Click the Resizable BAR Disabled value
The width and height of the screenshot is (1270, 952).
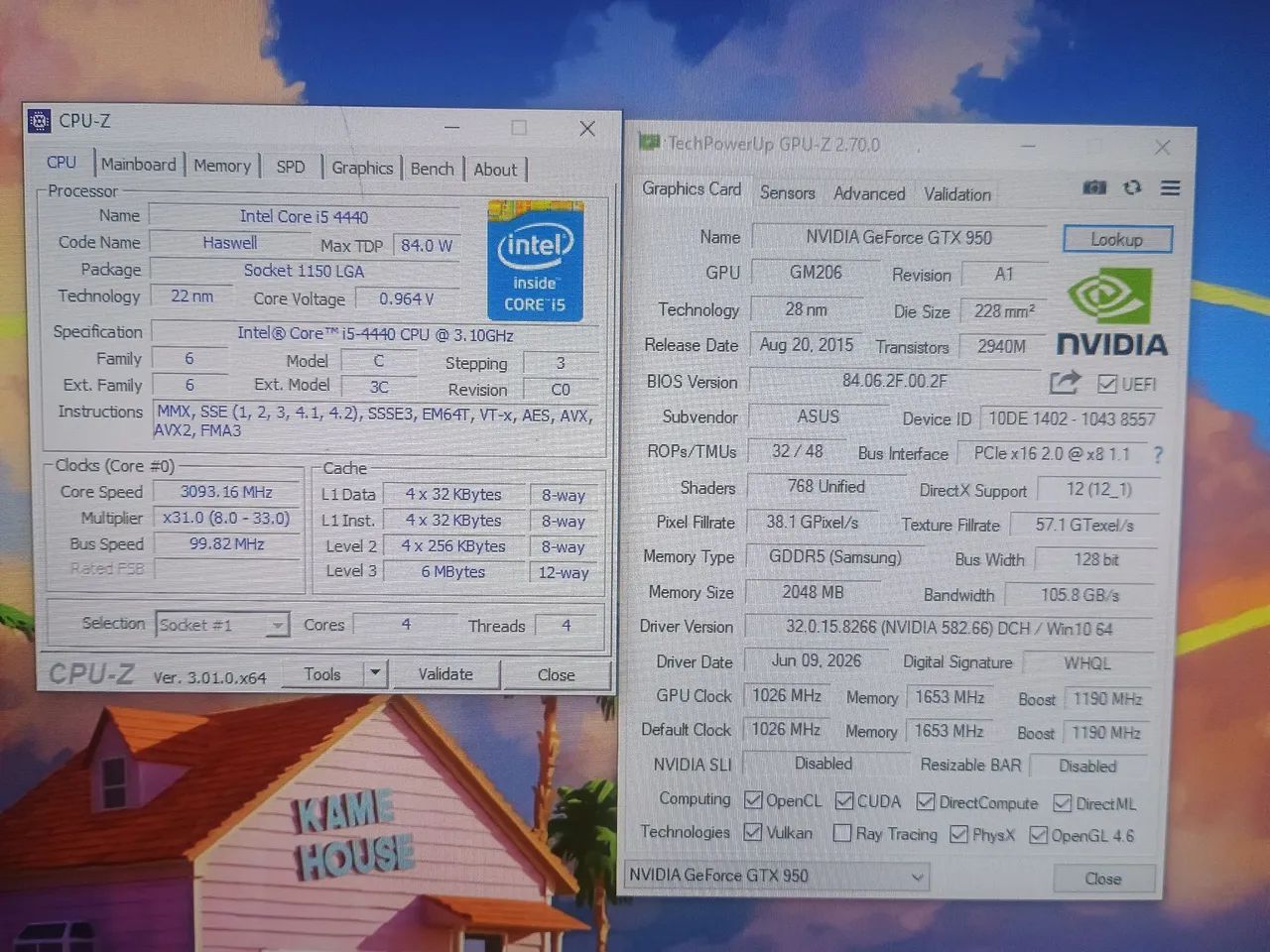click(1087, 767)
